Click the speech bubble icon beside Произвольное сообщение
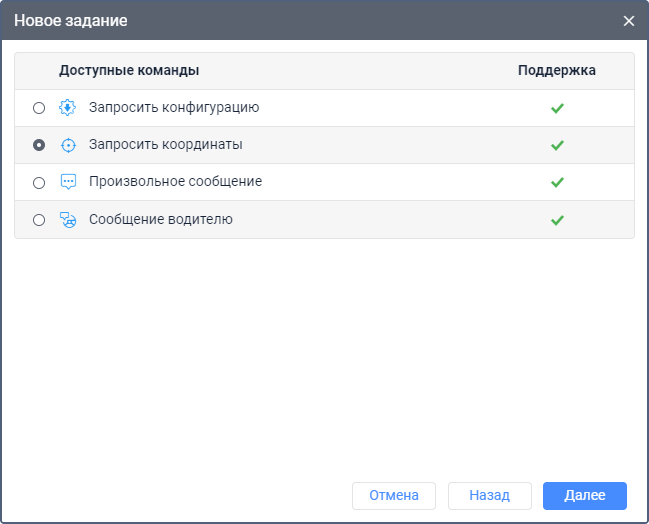 (x=68, y=182)
